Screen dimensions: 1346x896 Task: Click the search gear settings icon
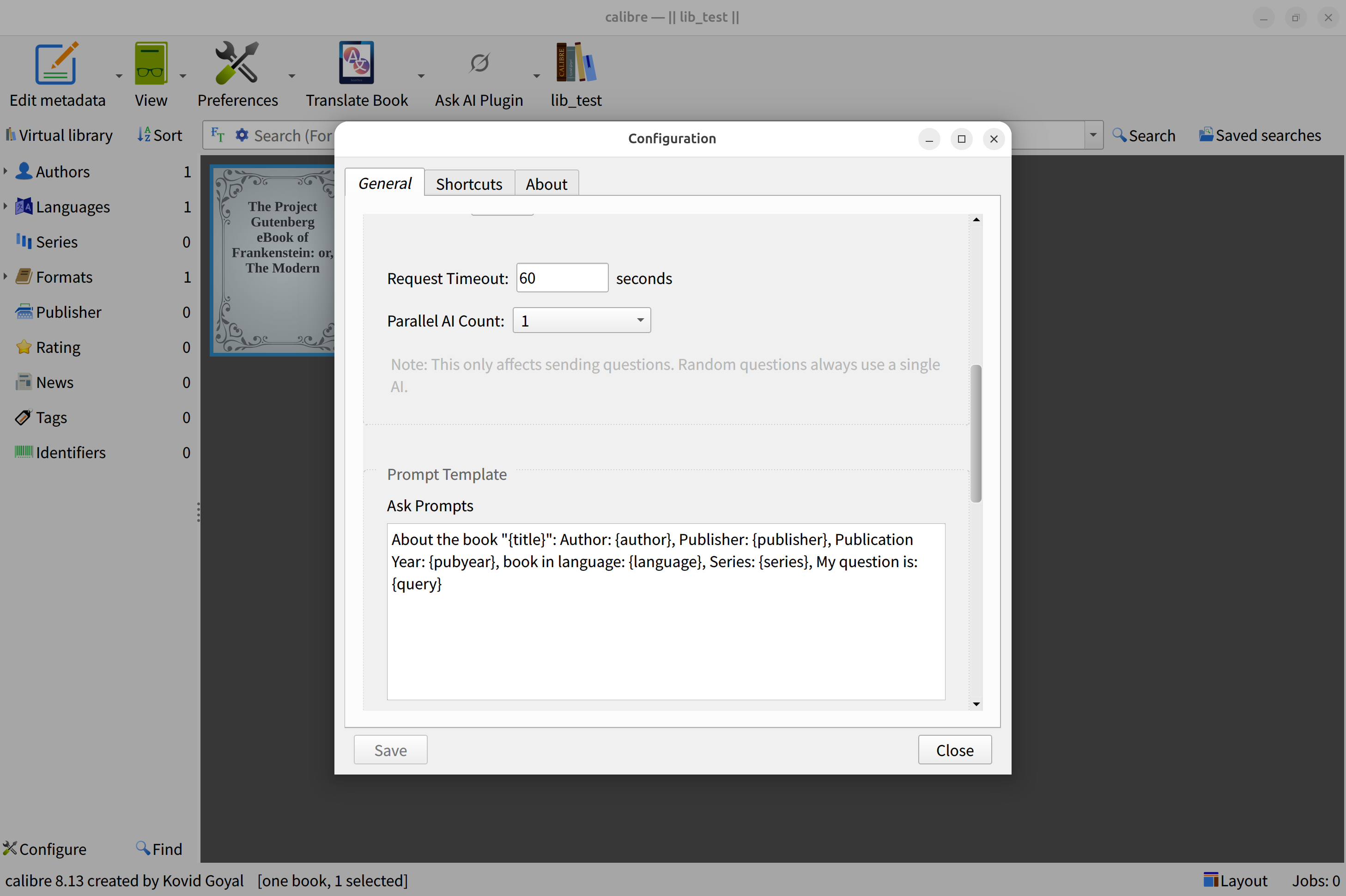click(242, 135)
